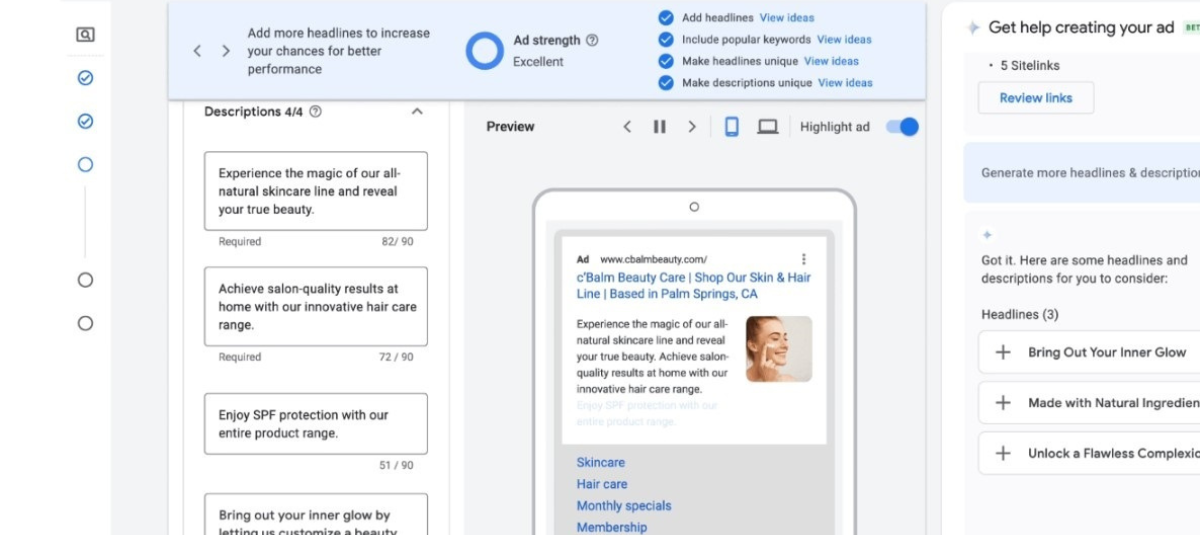1200x535 pixels.
Task: Go to previous recommendation tip
Action: [x=198, y=51]
